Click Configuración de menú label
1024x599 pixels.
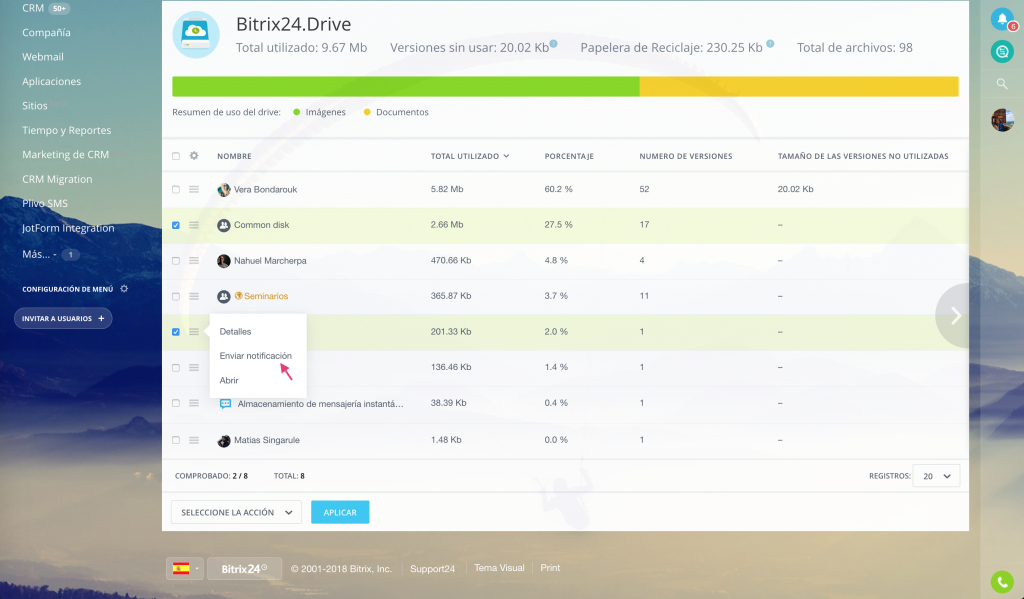coord(67,289)
